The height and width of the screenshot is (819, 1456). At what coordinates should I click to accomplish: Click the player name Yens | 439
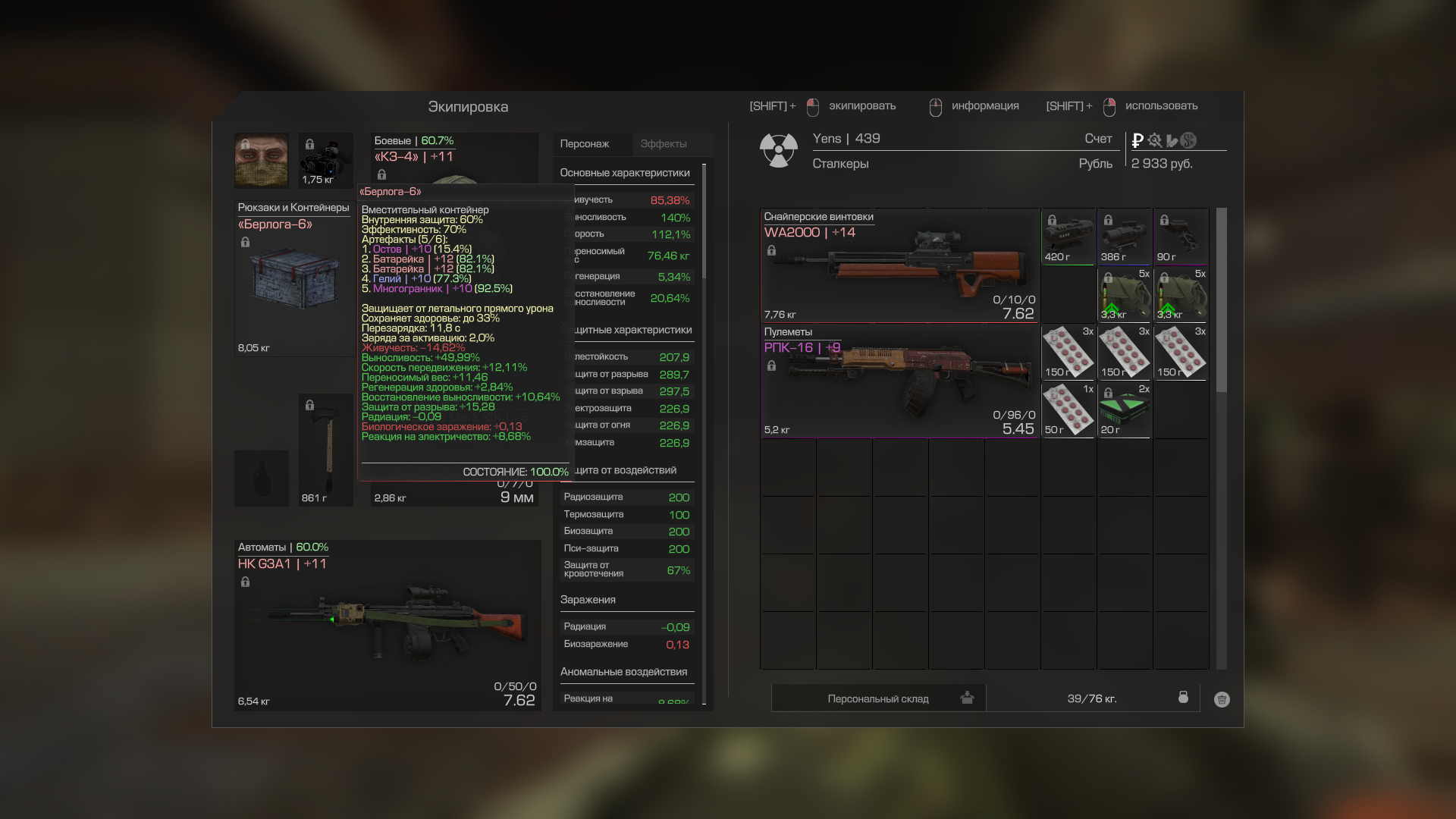coord(846,139)
